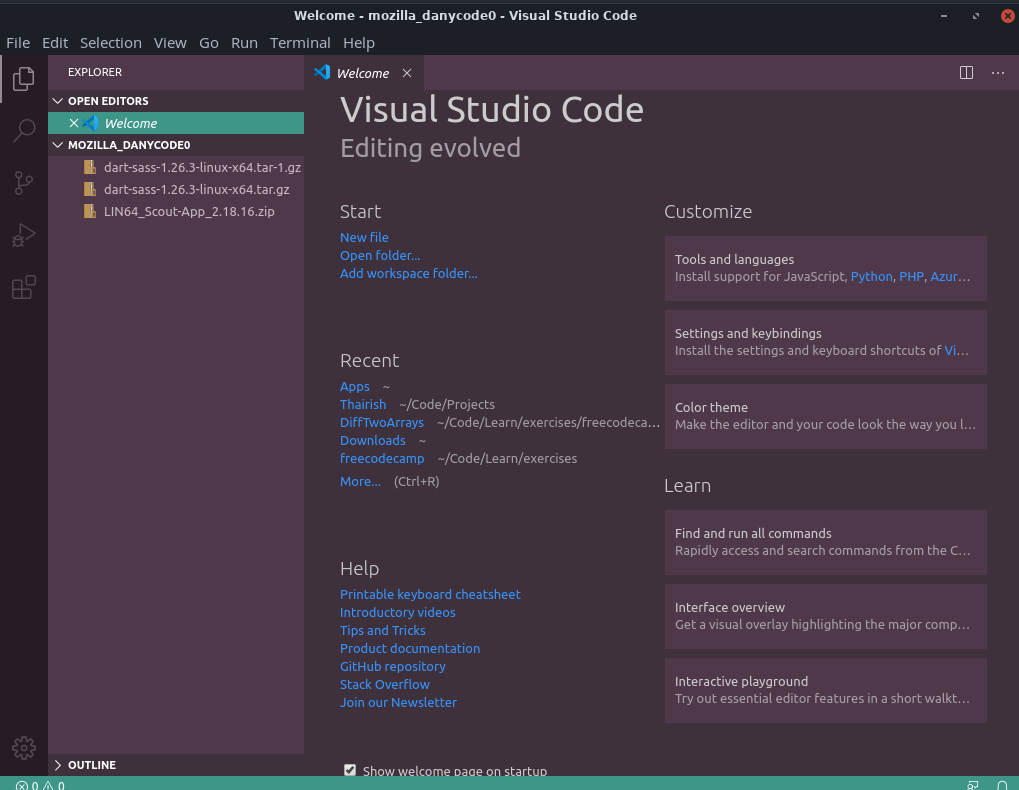Screen dimensions: 1019x790
Task: Split the editor to the right
Action: [966, 73]
